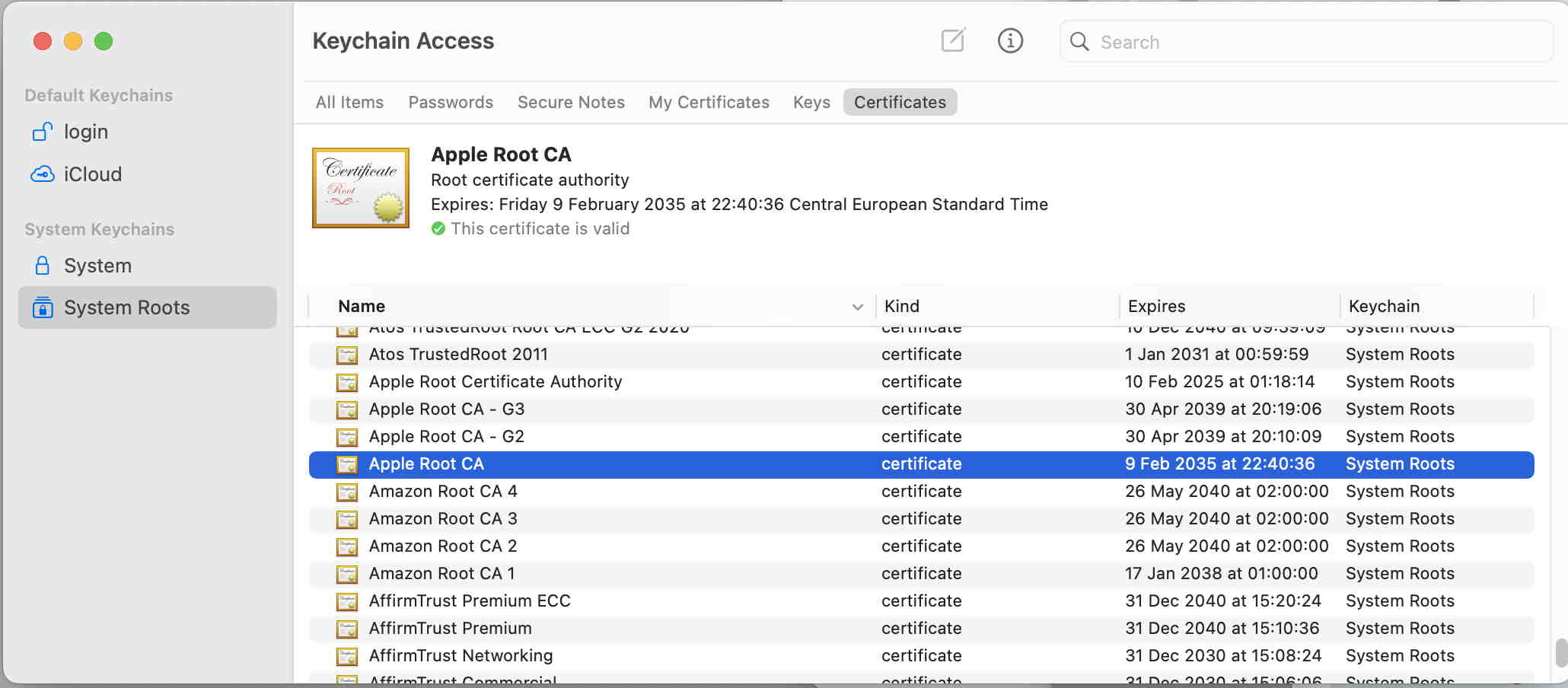This screenshot has height=688, width=1568.
Task: Select the login keychain lock icon
Action: 43,132
